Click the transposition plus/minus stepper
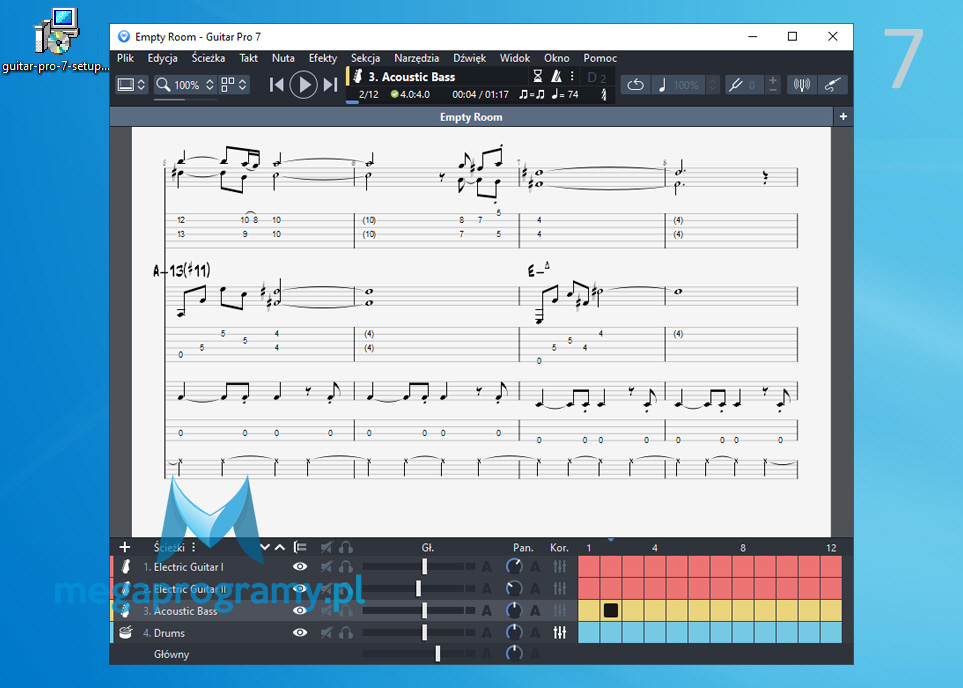 pos(773,85)
